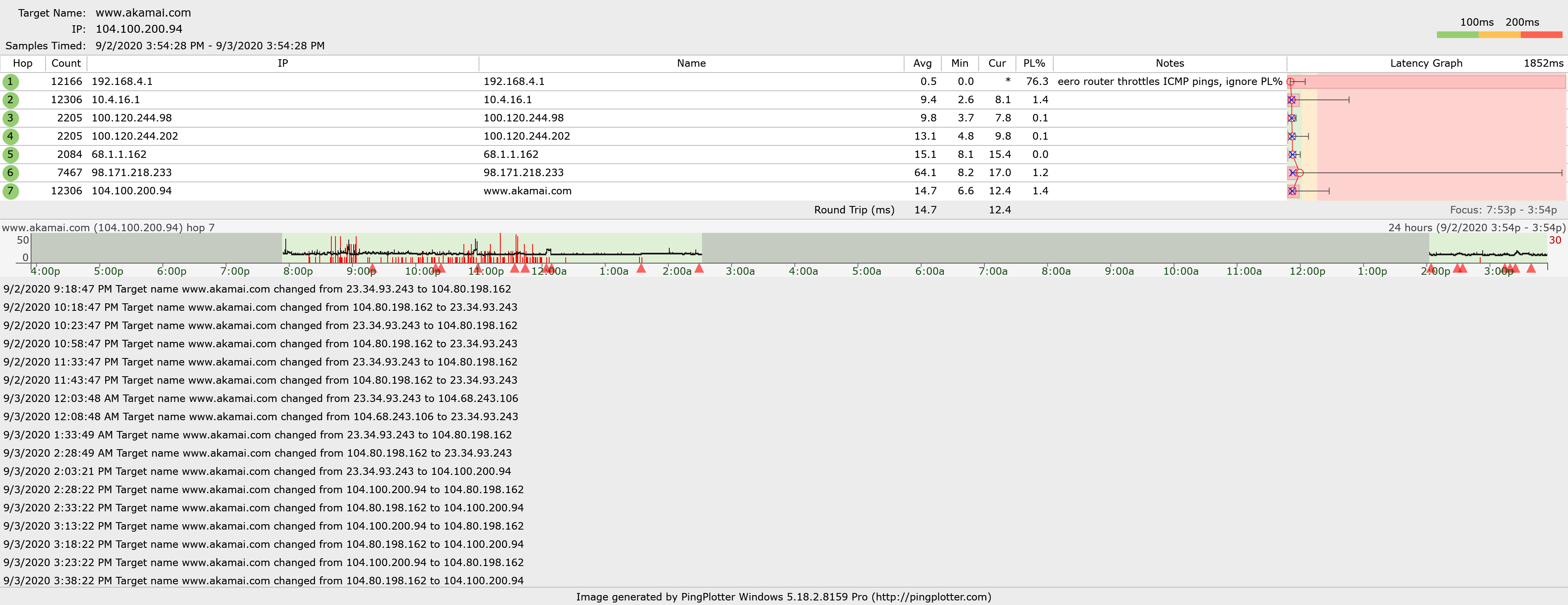Click the Count column header

(x=66, y=63)
